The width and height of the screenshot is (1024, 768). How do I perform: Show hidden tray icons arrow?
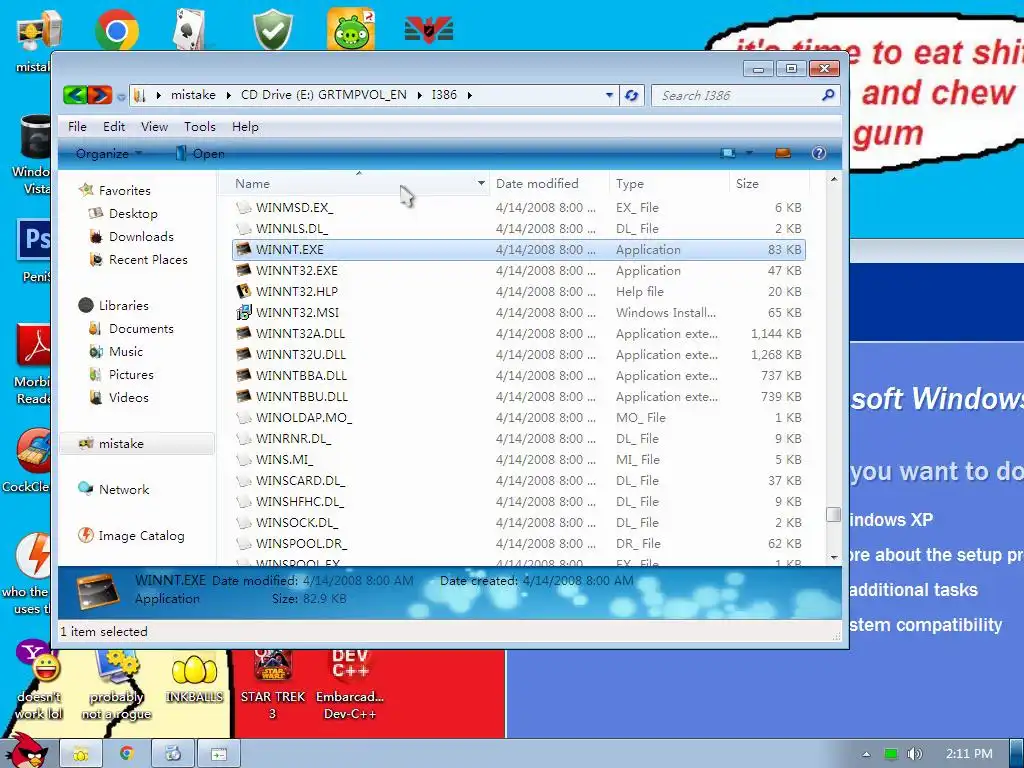pyautogui.click(x=866, y=754)
